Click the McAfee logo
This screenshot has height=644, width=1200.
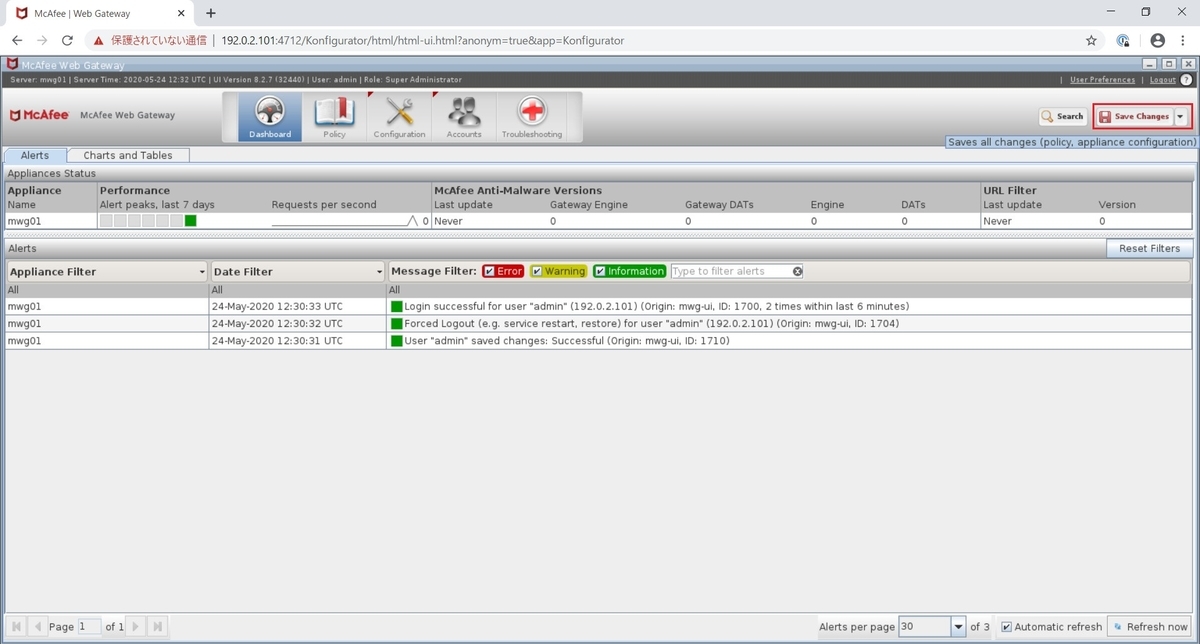(x=40, y=115)
